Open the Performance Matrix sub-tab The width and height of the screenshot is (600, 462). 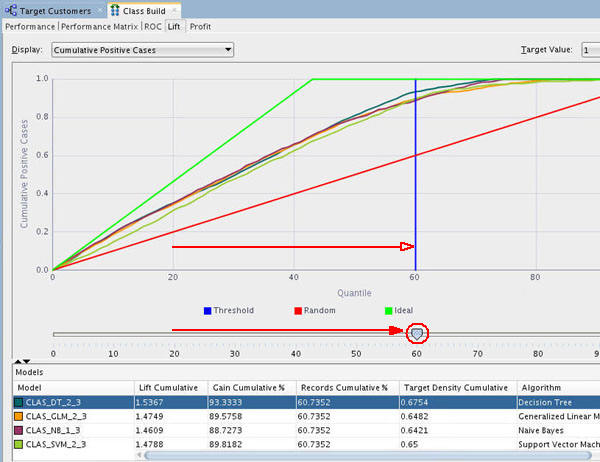point(99,27)
